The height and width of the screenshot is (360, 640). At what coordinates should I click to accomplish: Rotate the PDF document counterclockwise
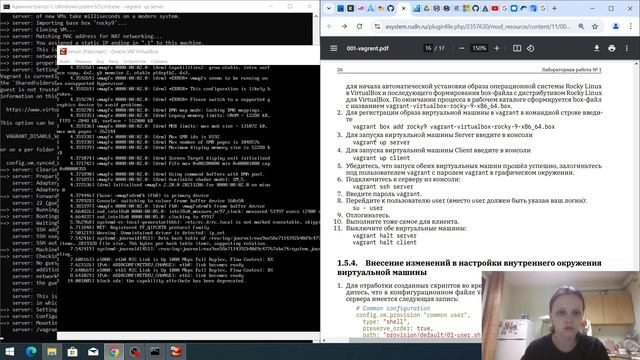(x=530, y=48)
